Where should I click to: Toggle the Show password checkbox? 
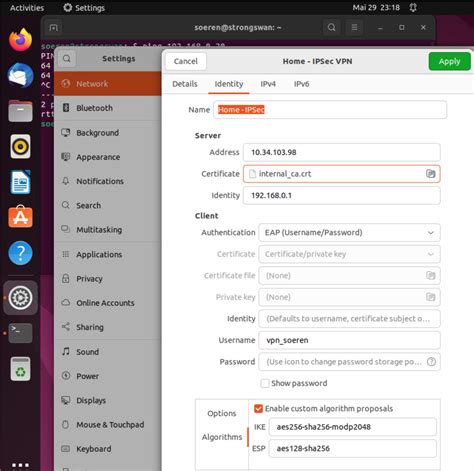tap(265, 383)
